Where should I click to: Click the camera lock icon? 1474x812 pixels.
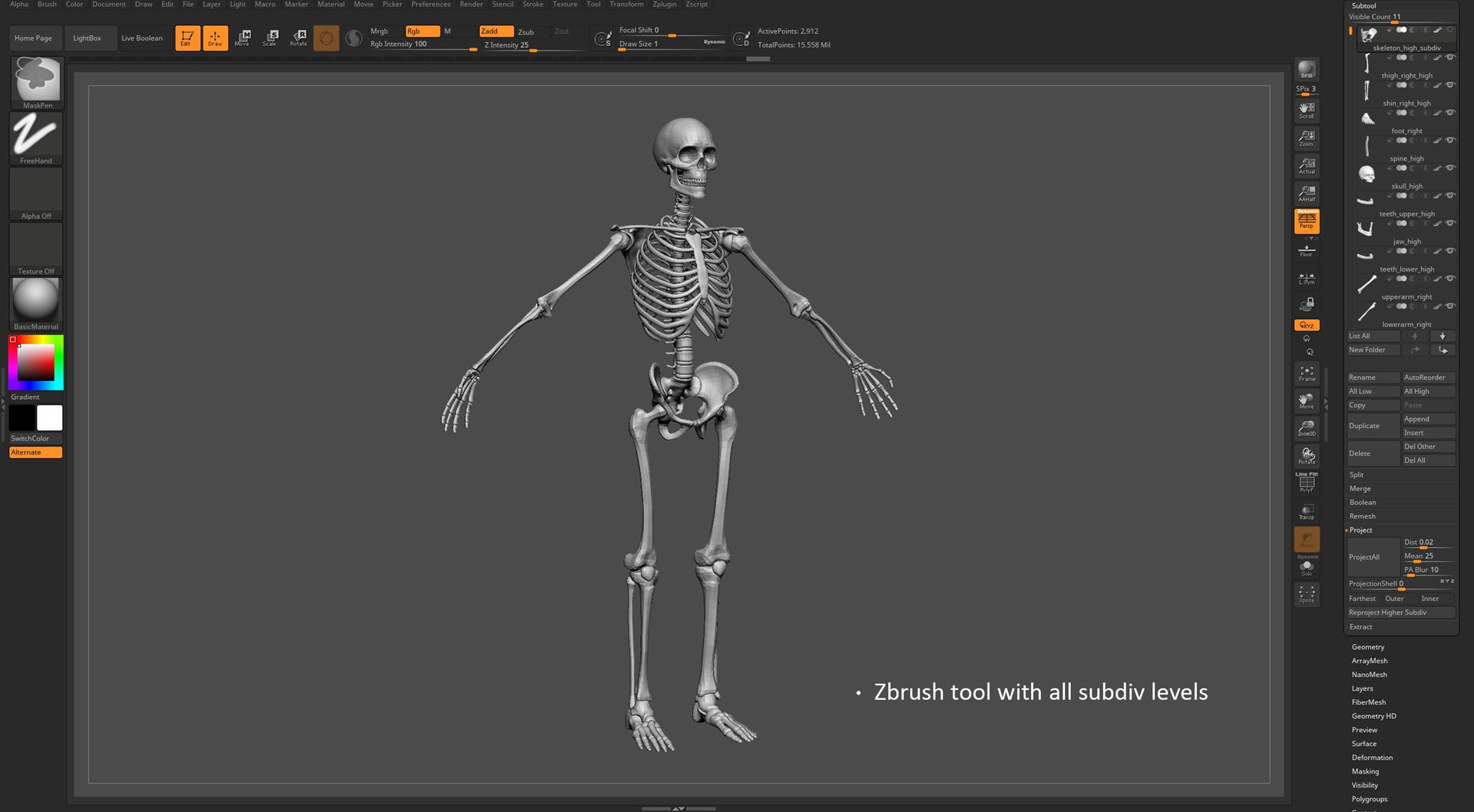(1307, 305)
